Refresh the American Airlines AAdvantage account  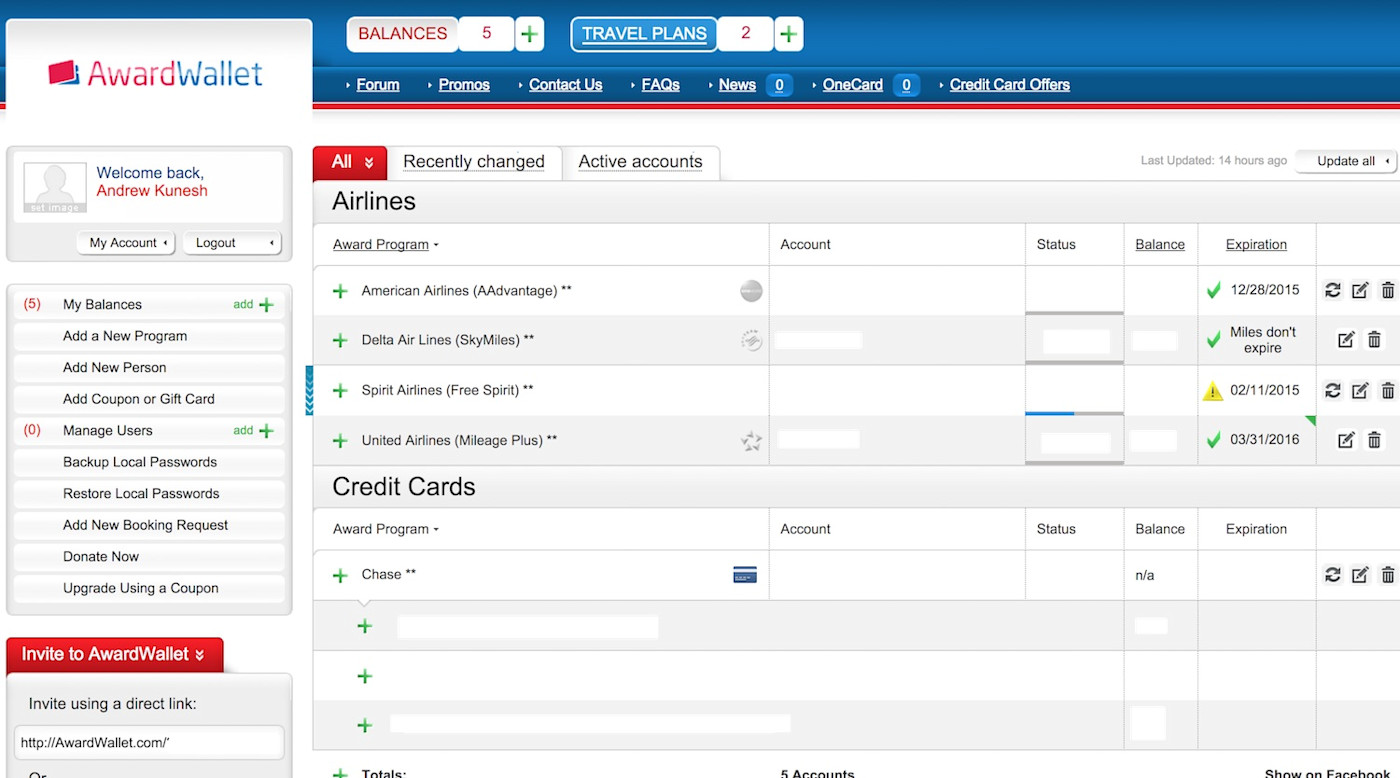(x=1332, y=291)
